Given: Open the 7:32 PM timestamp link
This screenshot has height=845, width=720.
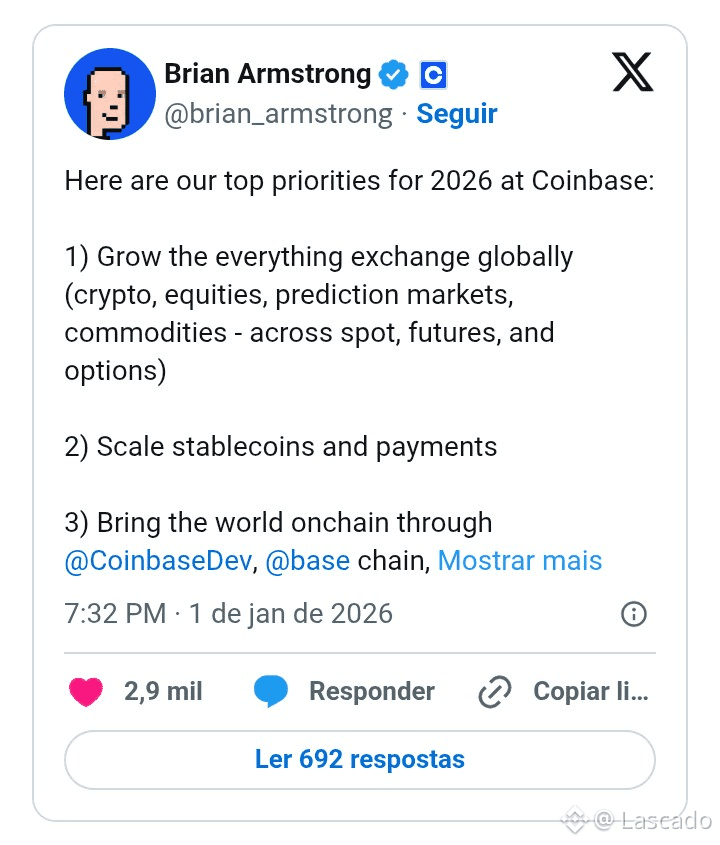Looking at the screenshot, I should click(229, 614).
